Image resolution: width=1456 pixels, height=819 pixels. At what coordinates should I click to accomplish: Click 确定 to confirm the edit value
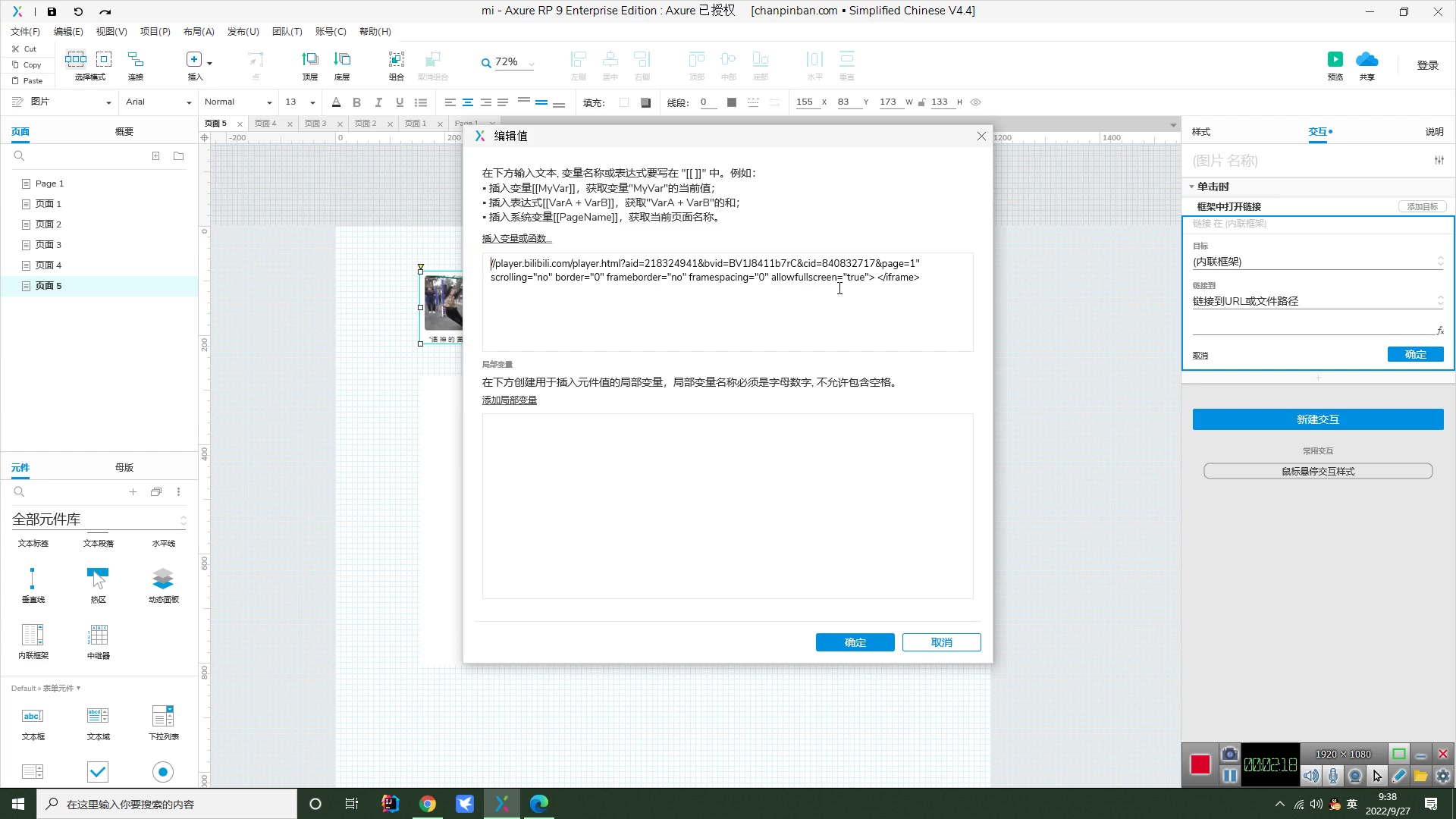tap(855, 642)
